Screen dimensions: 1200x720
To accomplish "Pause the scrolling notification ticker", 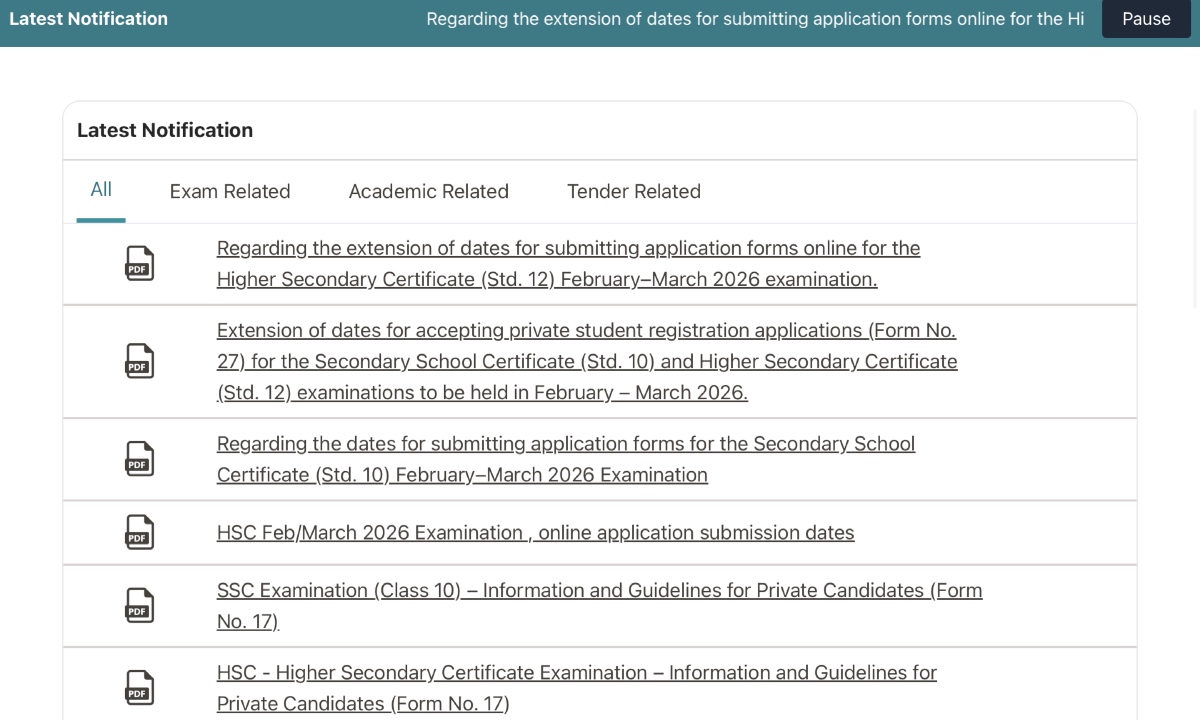I will pos(1145,19).
